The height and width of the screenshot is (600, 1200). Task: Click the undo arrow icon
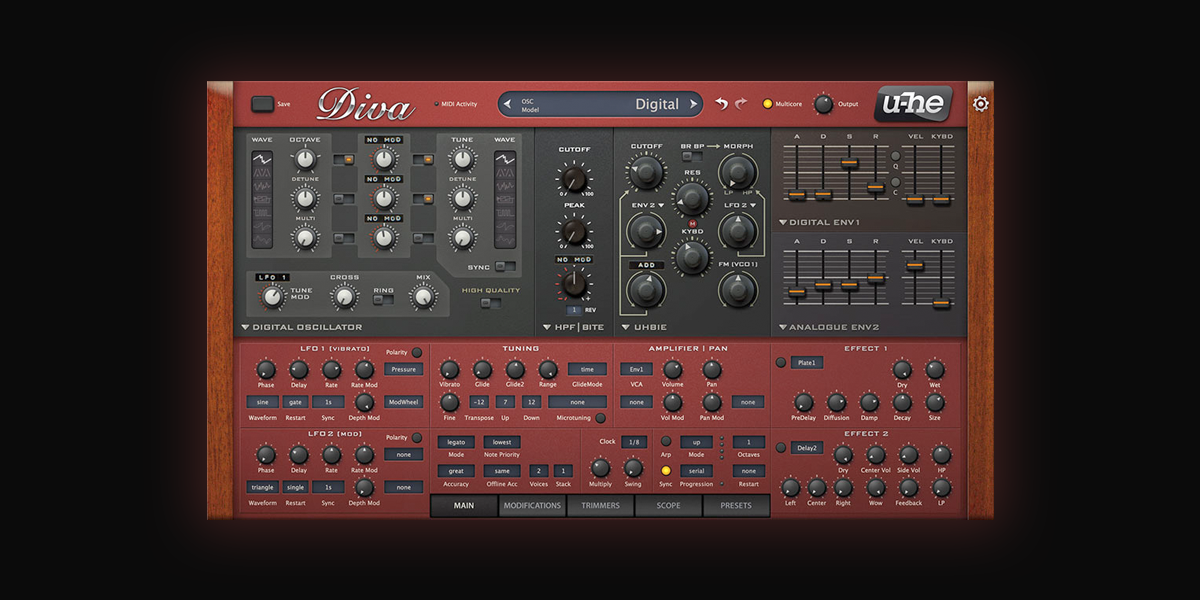(722, 103)
